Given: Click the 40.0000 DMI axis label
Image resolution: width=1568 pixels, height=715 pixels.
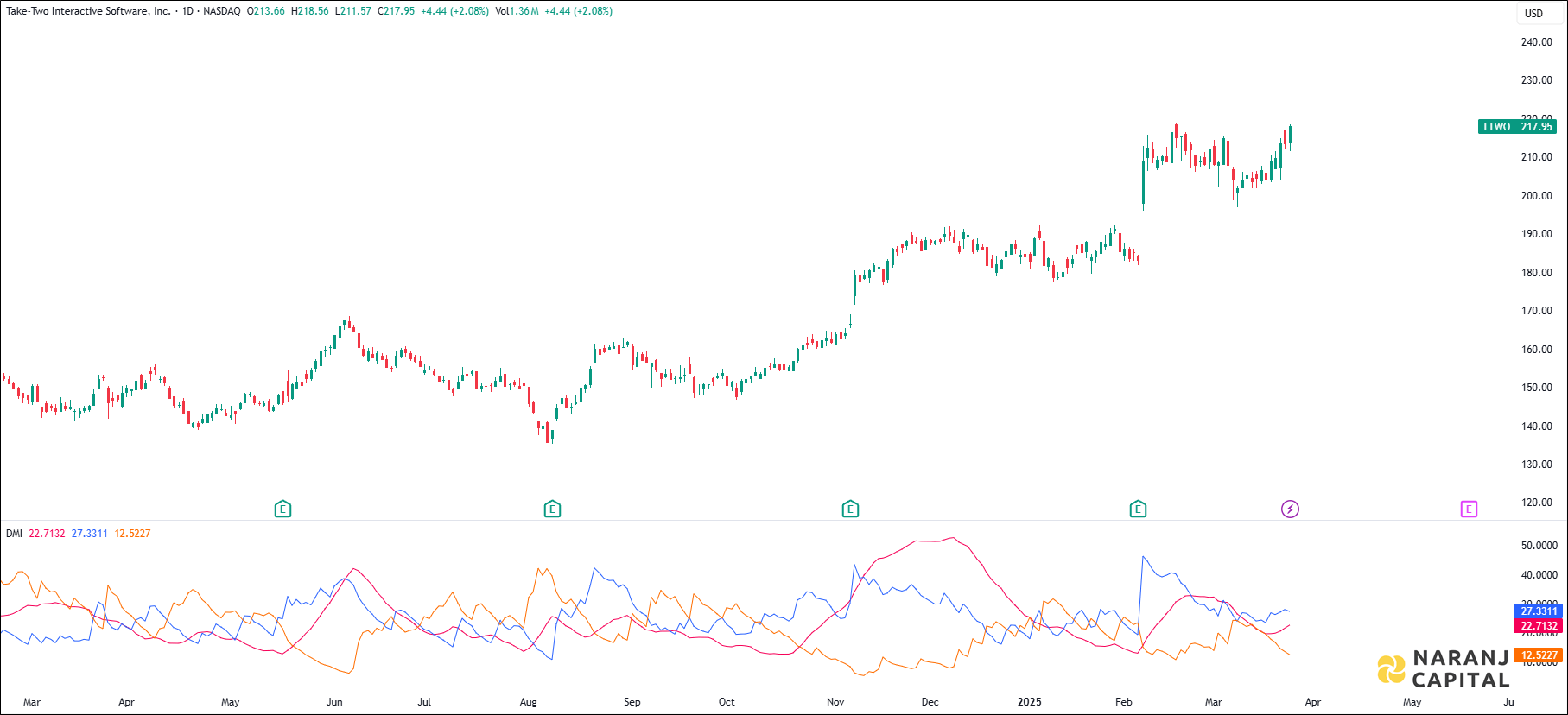Looking at the screenshot, I should 1539,575.
